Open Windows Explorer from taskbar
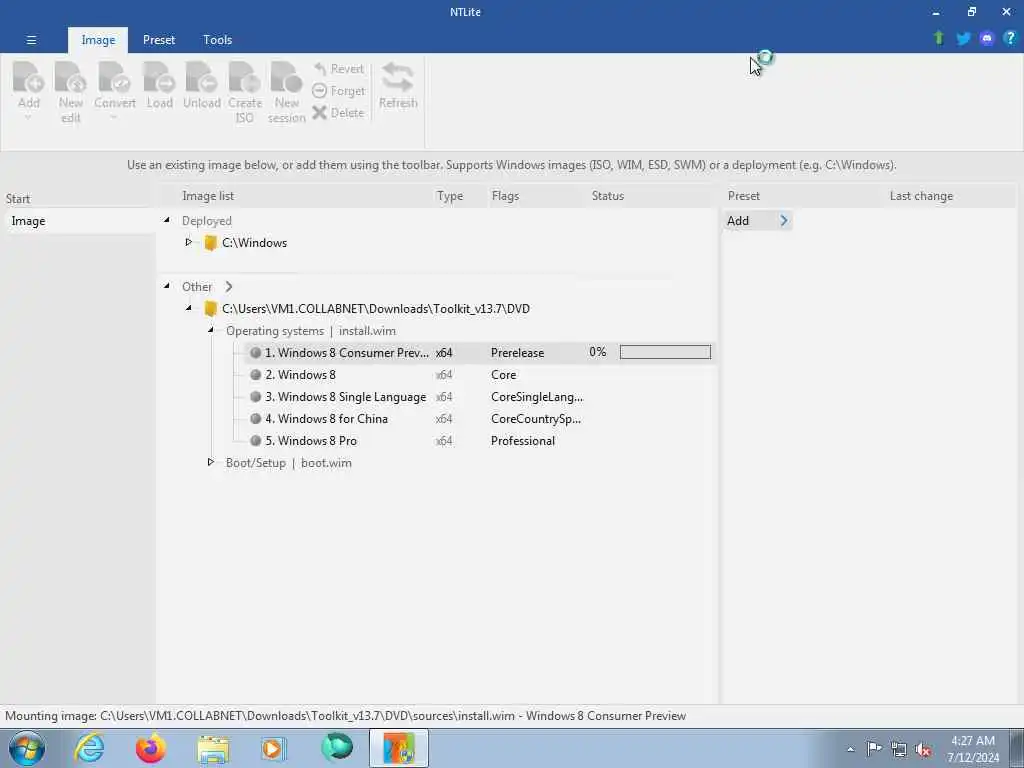Viewport: 1024px width, 768px height. pyautogui.click(x=213, y=749)
